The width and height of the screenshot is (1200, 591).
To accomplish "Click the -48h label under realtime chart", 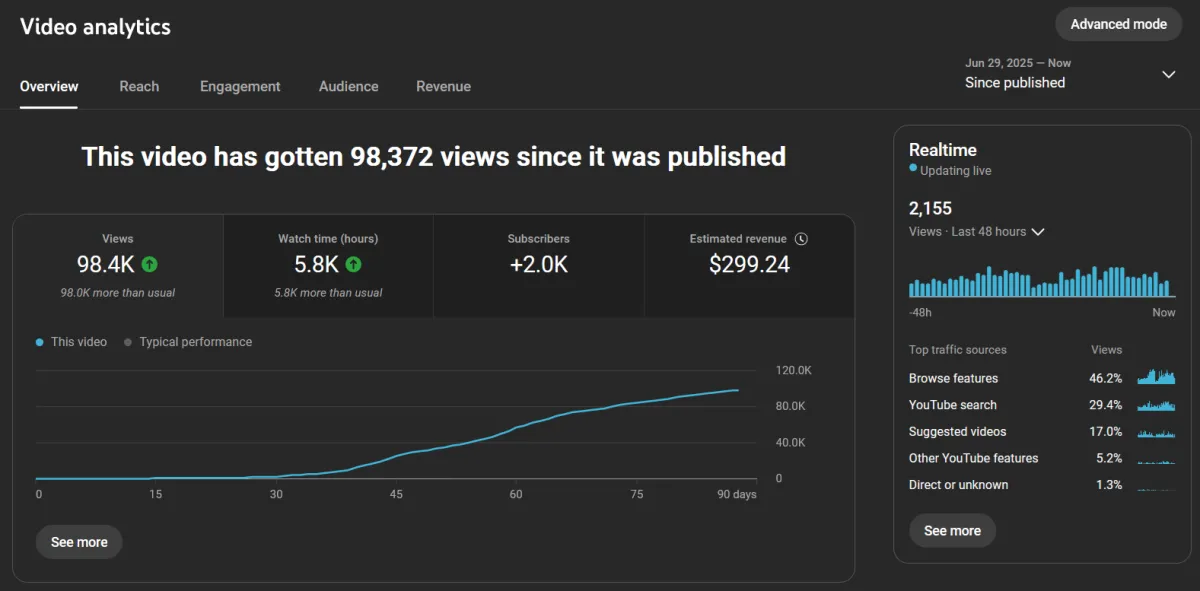I will point(920,313).
